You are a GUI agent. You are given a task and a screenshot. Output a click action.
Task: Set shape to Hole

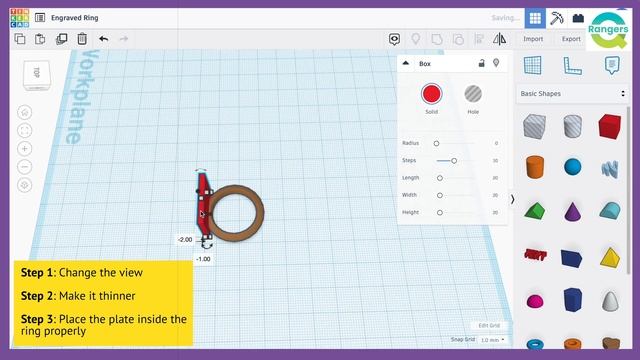tap(473, 94)
